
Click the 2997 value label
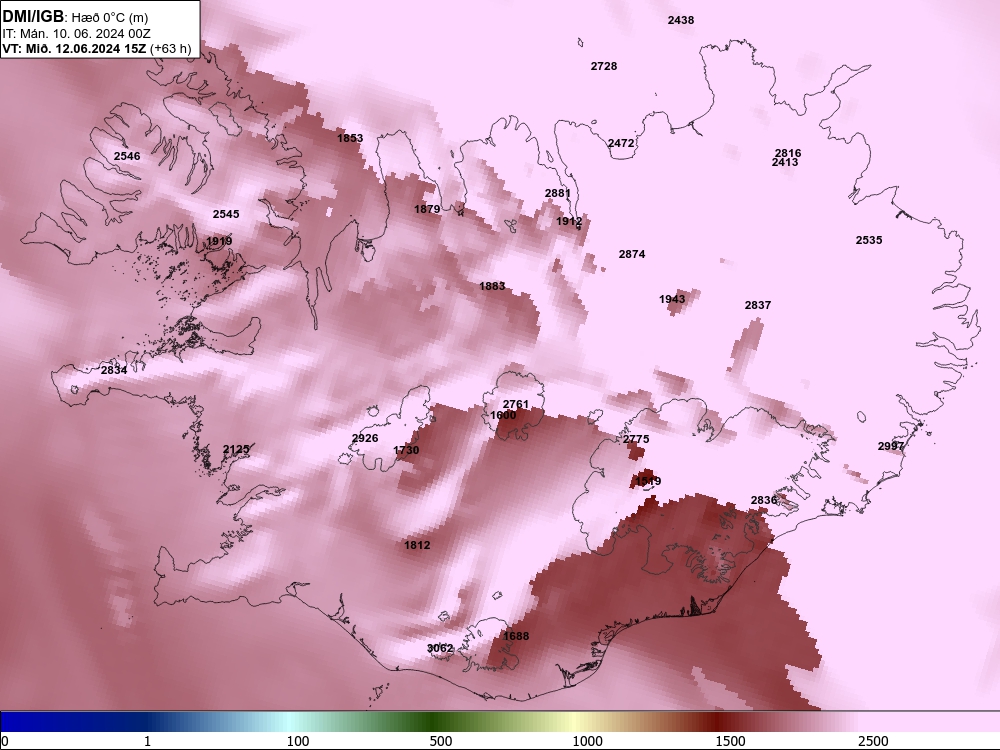pyautogui.click(x=891, y=446)
